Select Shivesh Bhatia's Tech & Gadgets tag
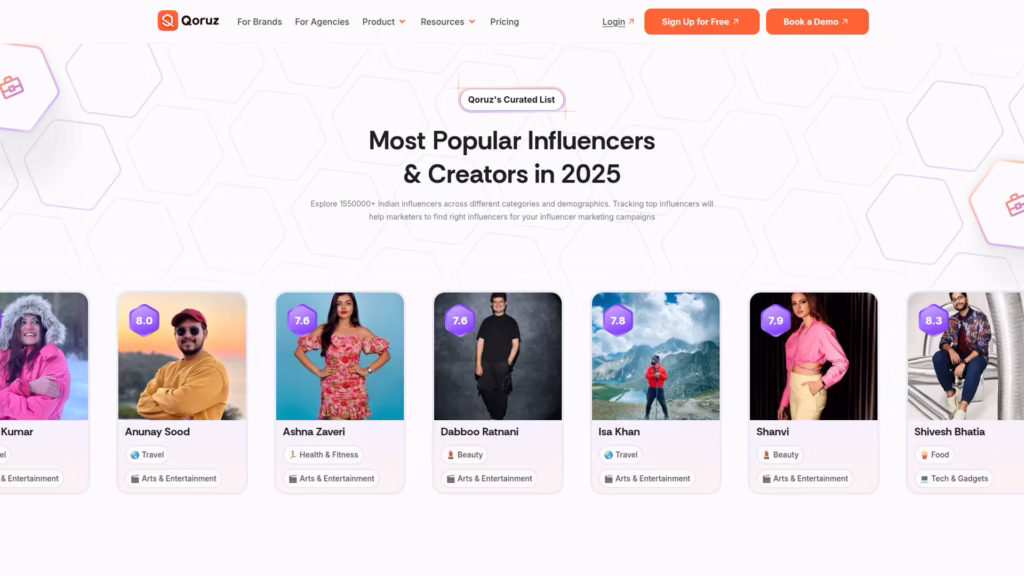1024x576 pixels. pyautogui.click(x=954, y=479)
